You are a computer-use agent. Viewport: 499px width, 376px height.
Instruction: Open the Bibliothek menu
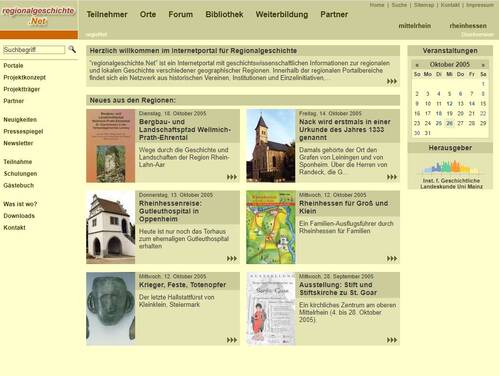224,14
